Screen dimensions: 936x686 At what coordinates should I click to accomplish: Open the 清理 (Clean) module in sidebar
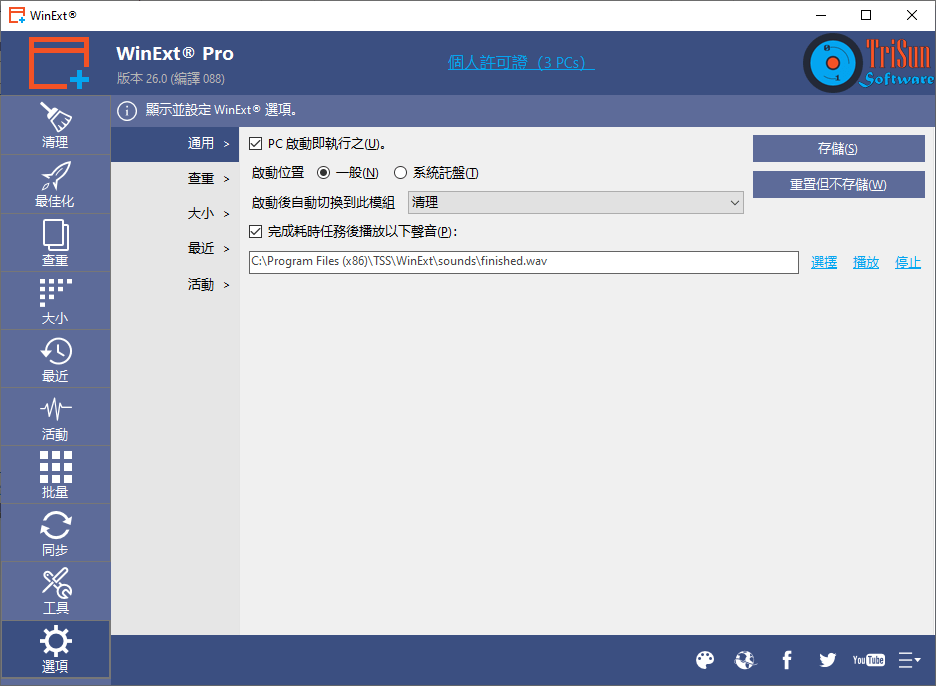(56, 125)
